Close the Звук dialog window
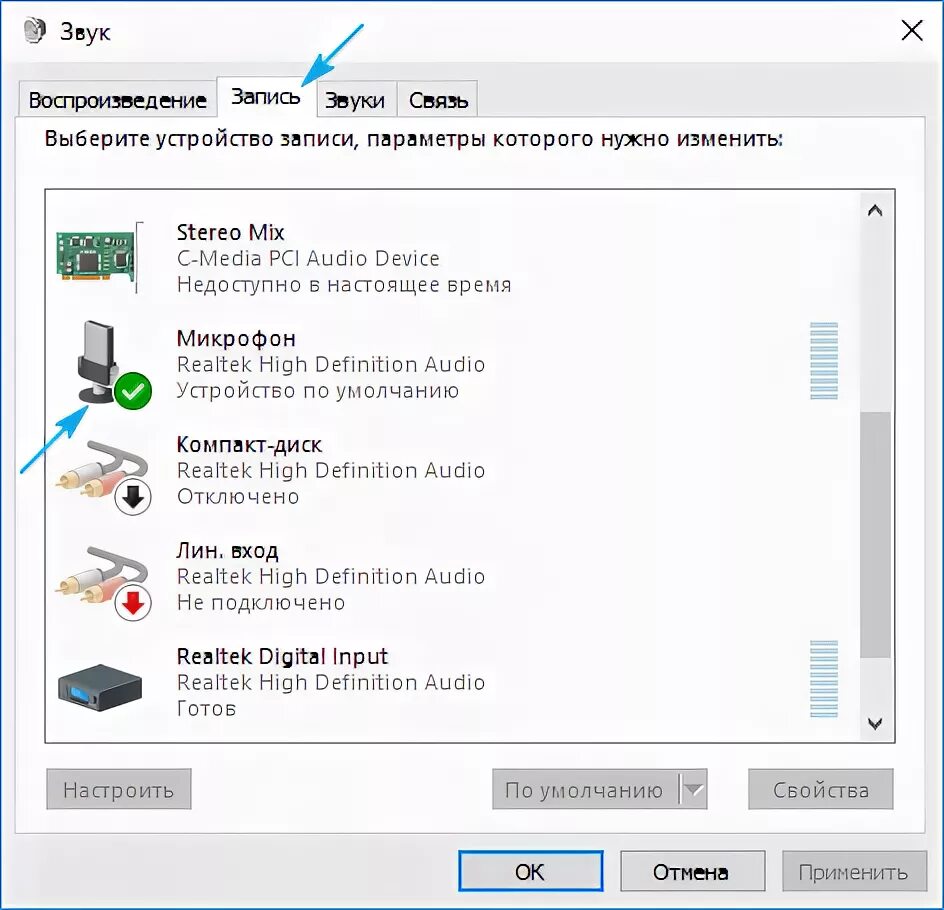The width and height of the screenshot is (944, 910). point(912,30)
